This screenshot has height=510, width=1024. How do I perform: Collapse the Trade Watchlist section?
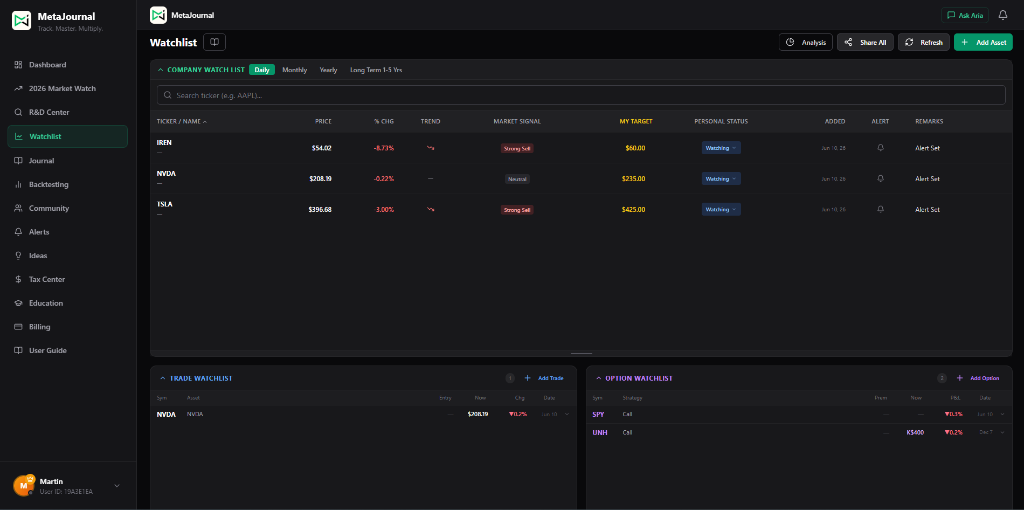(163, 378)
